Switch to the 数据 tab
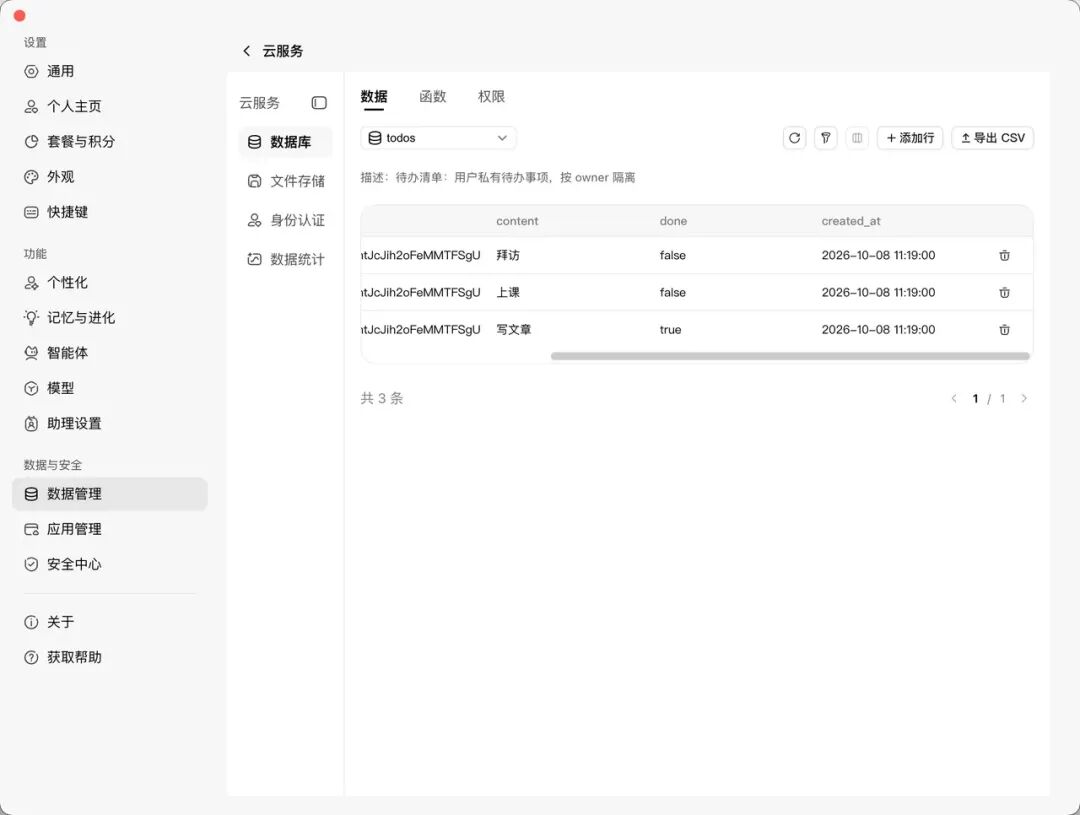1080x815 pixels. point(374,96)
